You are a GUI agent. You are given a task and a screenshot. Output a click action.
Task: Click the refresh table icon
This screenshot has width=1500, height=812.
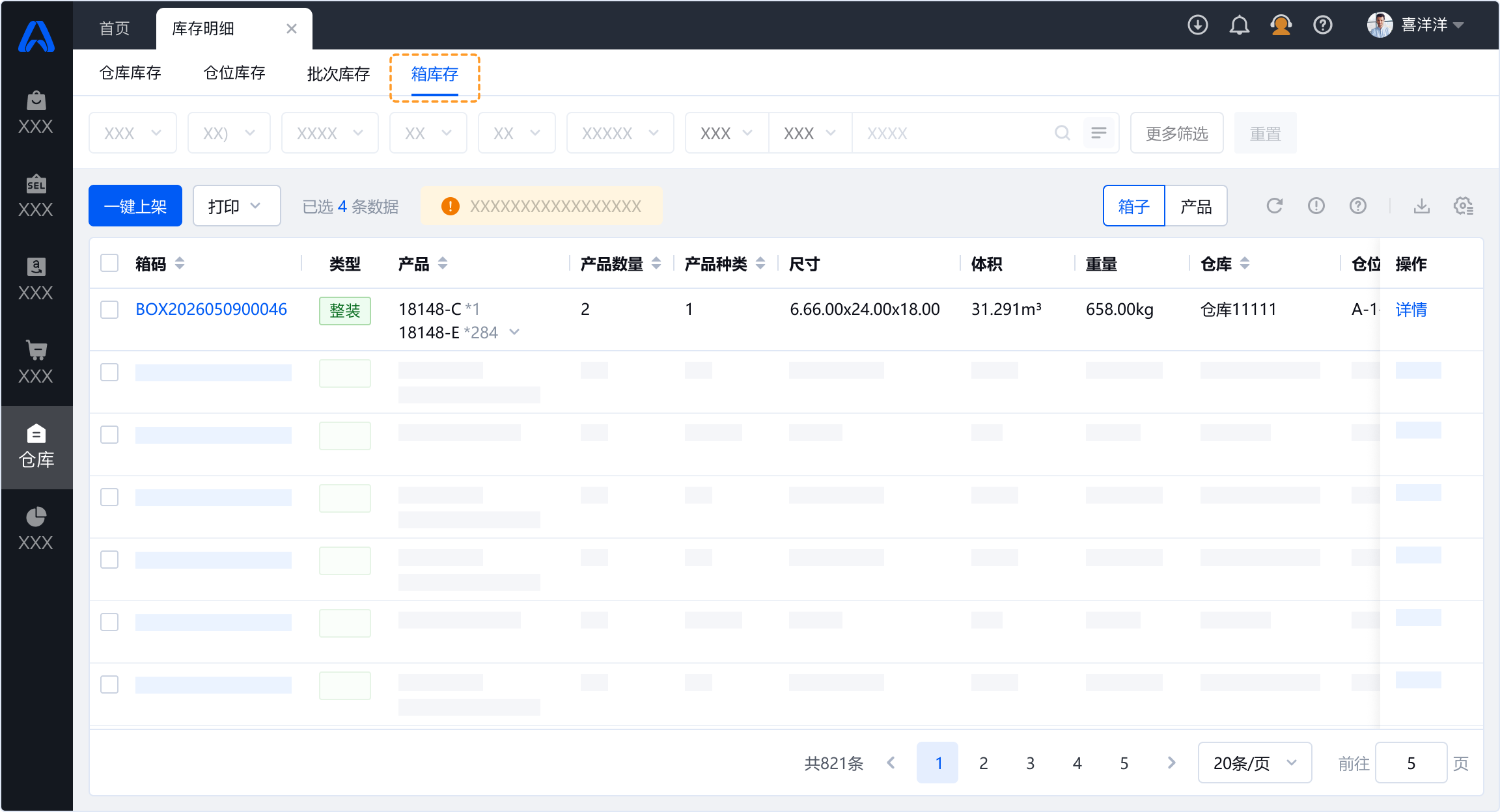coord(1274,206)
